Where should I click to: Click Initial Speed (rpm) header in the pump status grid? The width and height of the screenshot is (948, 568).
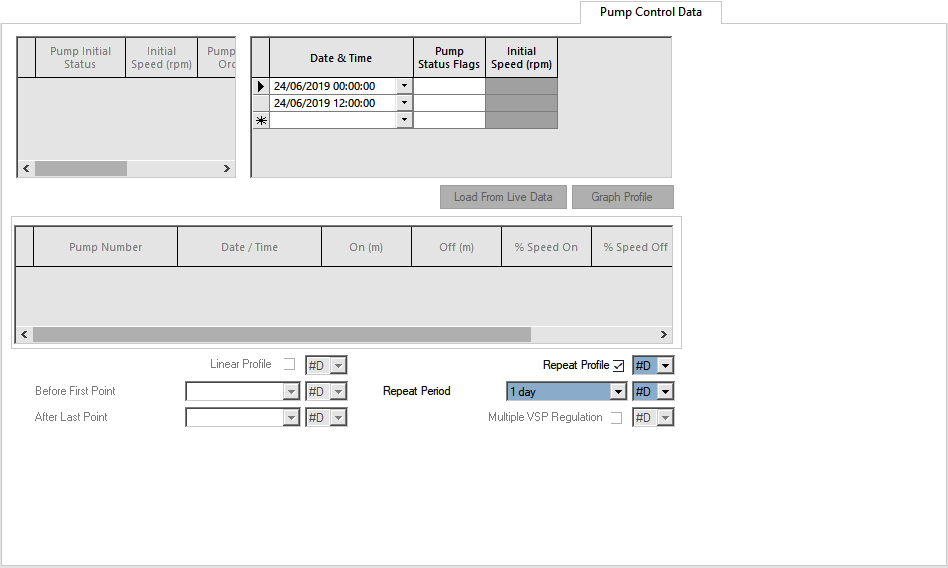click(x=161, y=58)
